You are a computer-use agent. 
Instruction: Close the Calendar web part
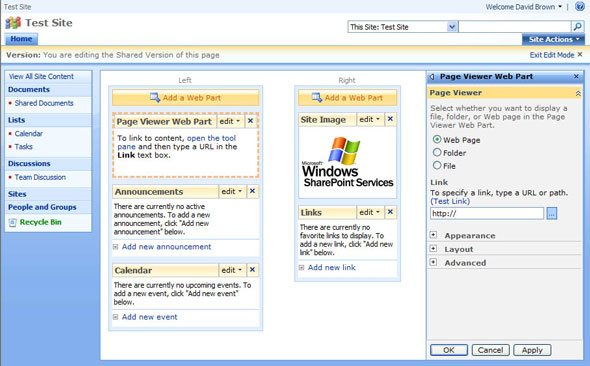coord(252,270)
